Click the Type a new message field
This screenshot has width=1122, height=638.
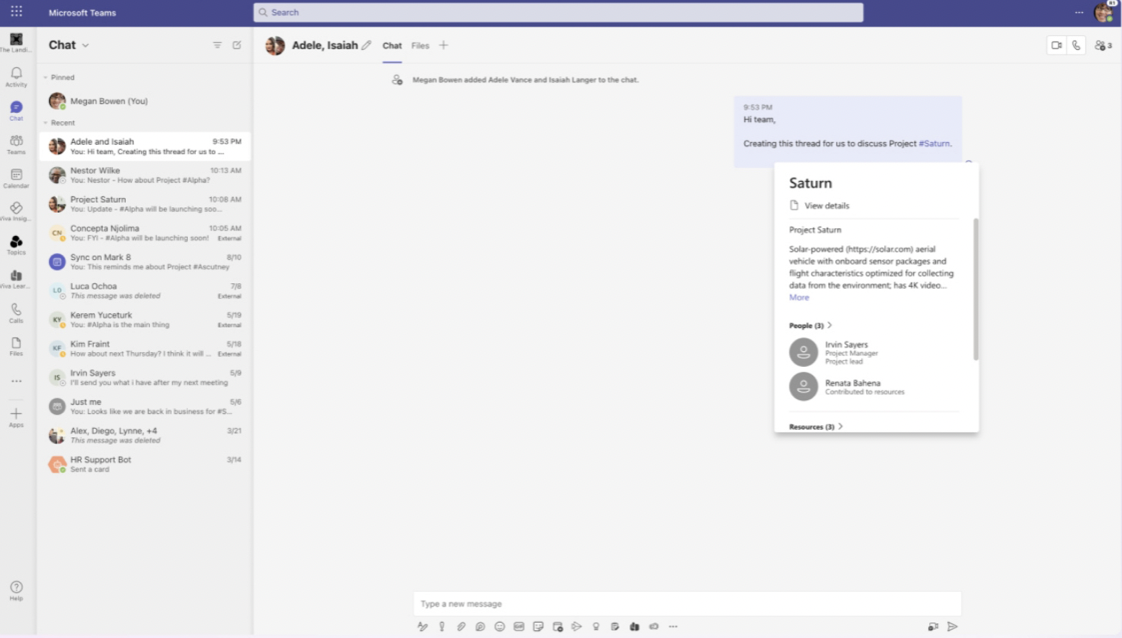click(687, 604)
